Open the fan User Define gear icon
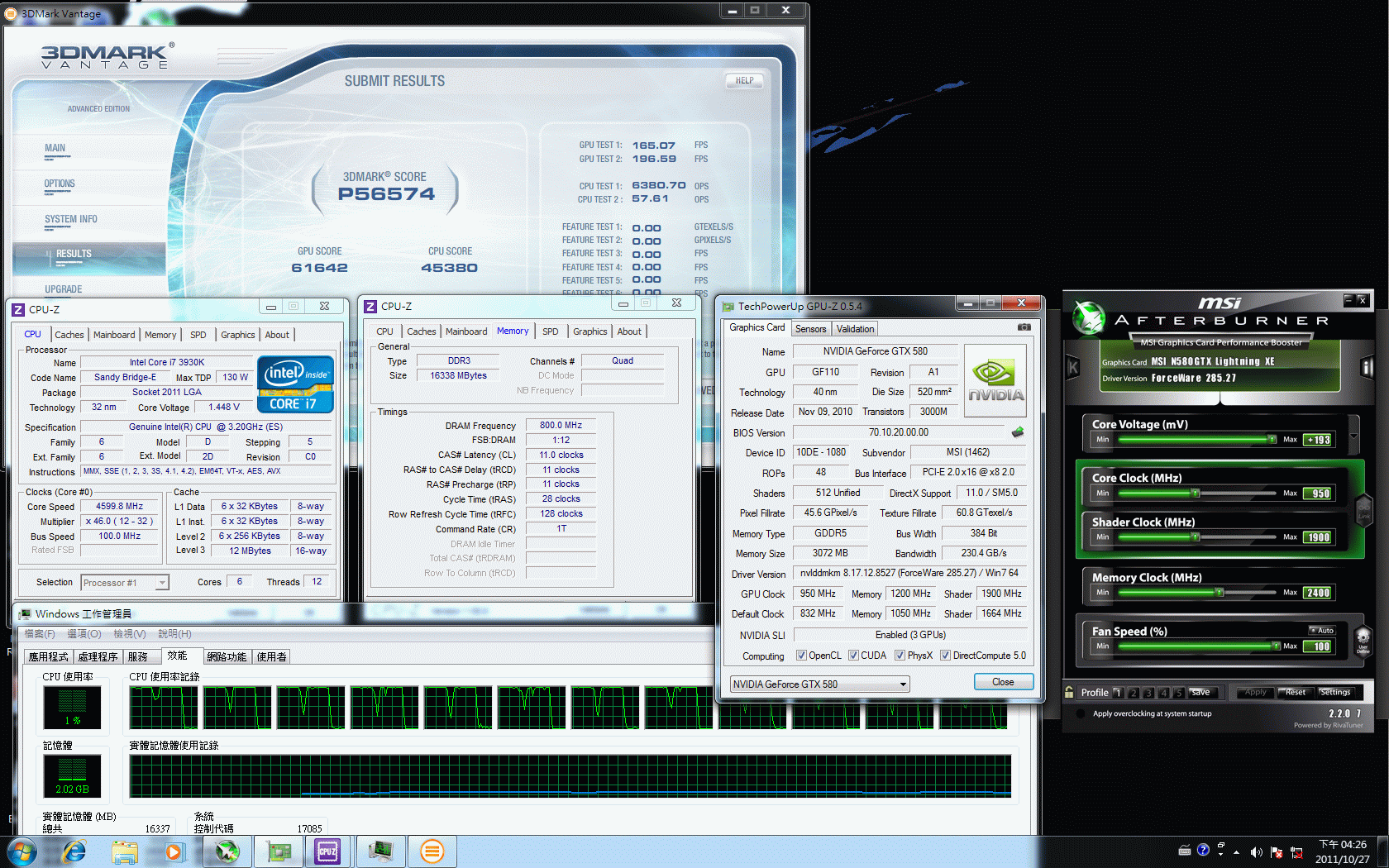 1363,640
